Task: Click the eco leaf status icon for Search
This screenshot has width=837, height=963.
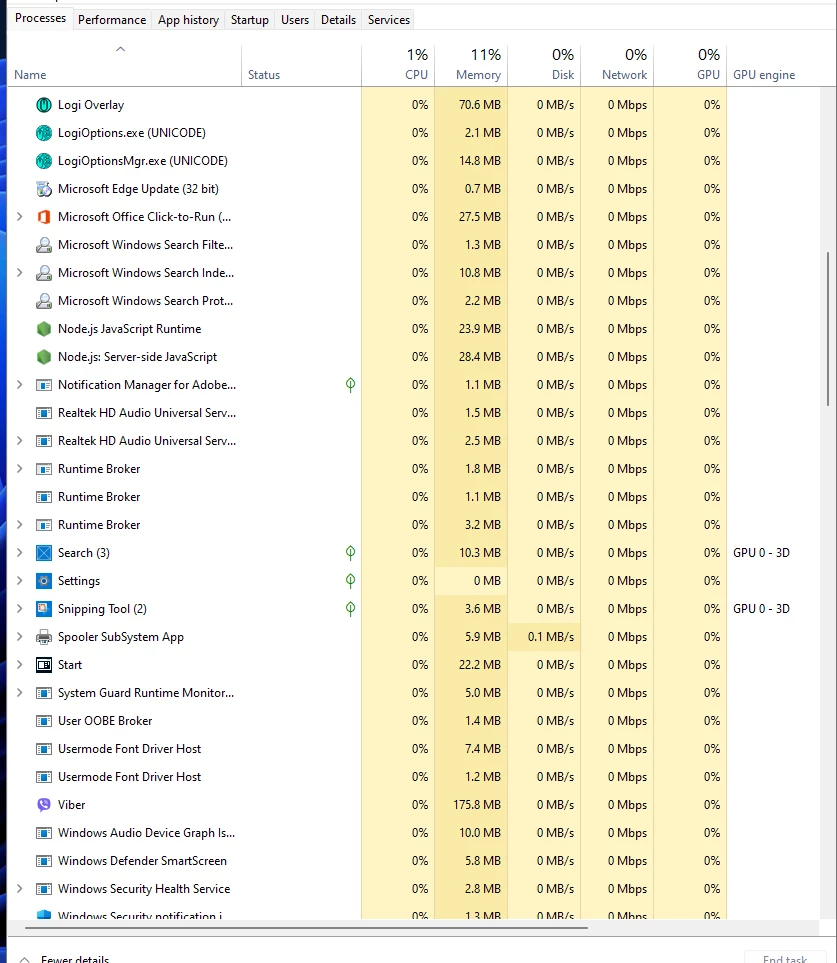Action: pyautogui.click(x=350, y=553)
